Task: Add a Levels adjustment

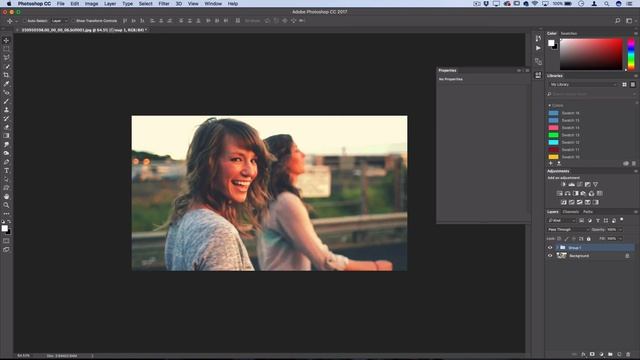Action: pyautogui.click(x=571, y=184)
